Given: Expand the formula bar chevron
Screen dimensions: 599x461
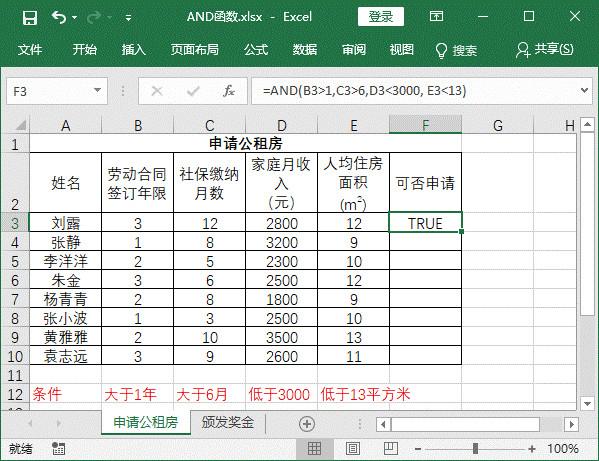Looking at the screenshot, I should point(584,91).
